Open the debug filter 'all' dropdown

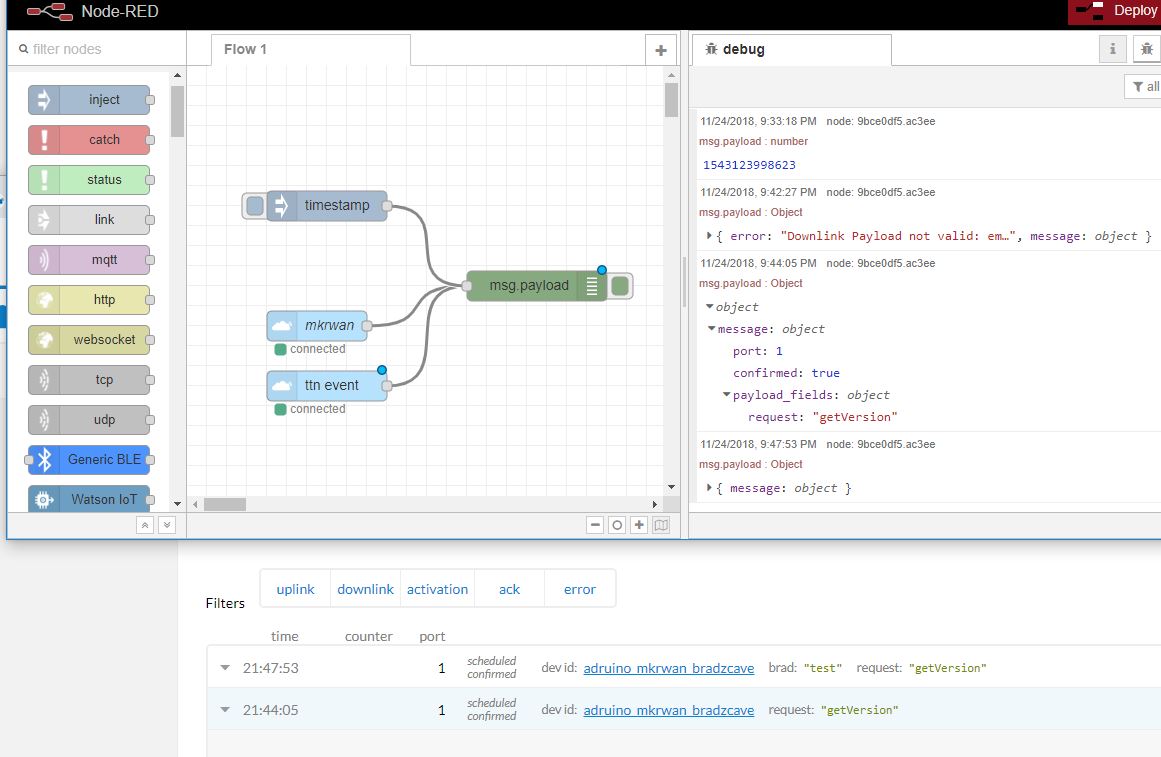pos(1145,87)
